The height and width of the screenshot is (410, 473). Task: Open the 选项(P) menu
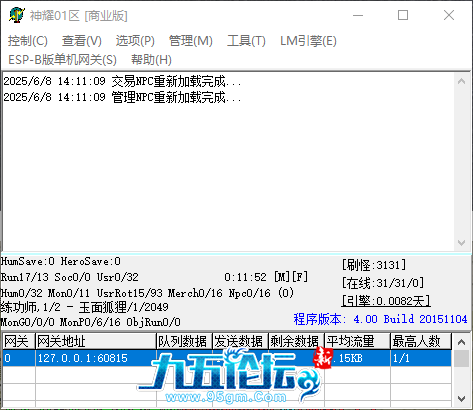(x=135, y=41)
